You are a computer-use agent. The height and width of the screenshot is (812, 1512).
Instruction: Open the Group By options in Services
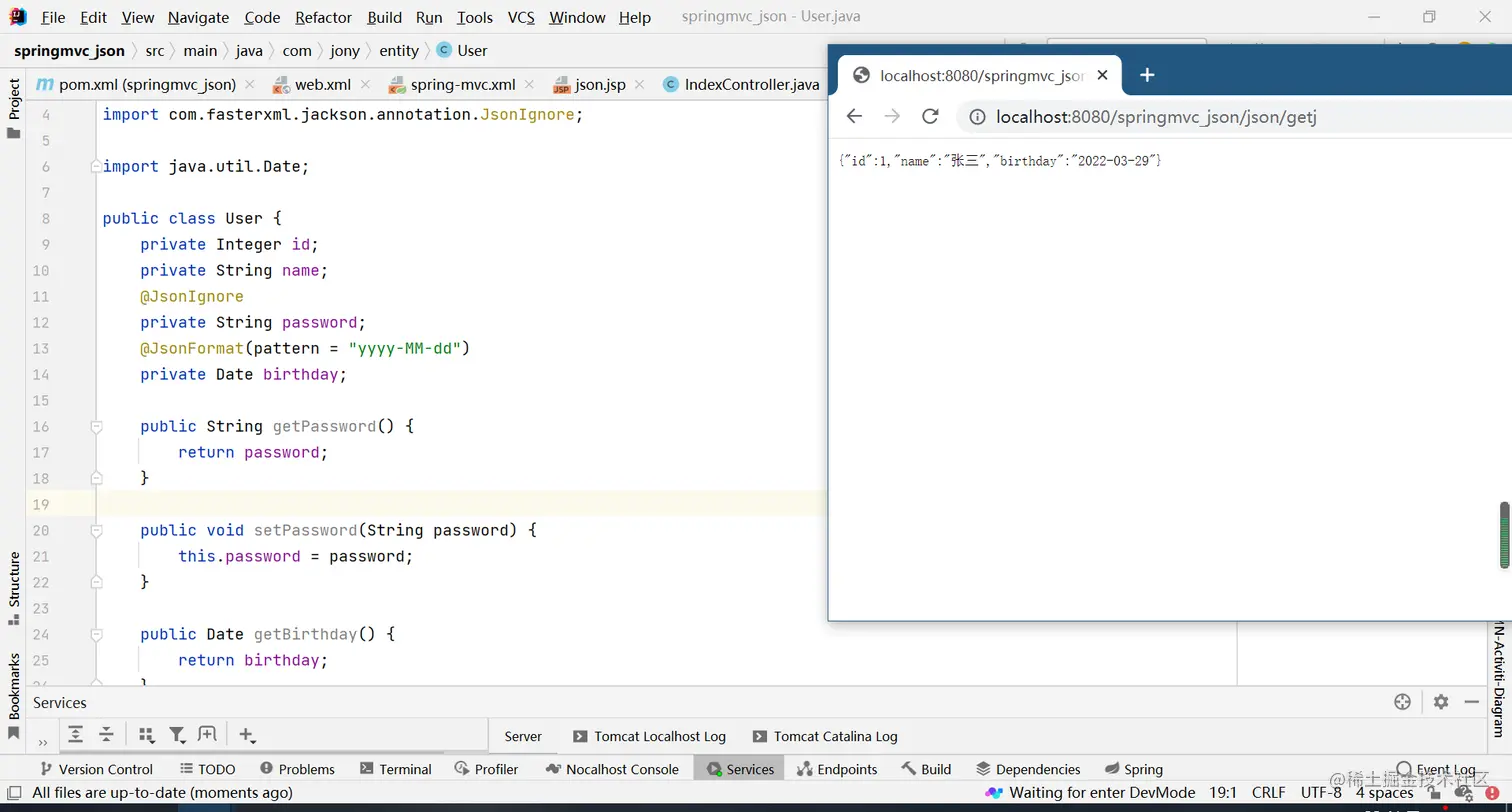(146, 735)
